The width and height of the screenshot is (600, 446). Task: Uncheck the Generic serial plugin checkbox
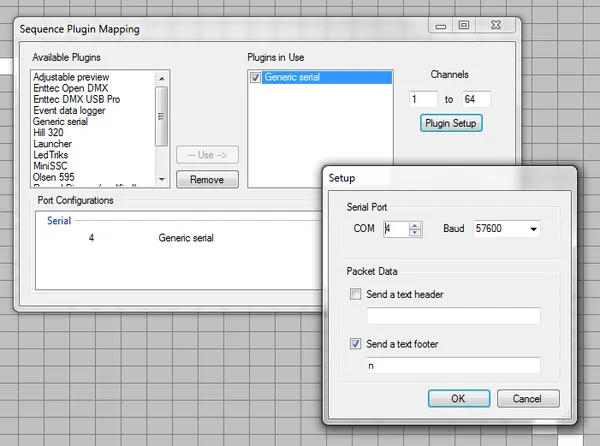257,77
